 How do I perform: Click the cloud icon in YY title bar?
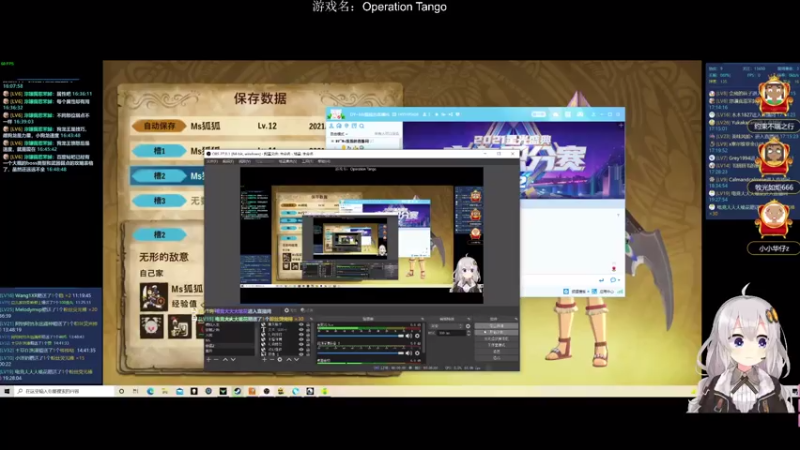(x=556, y=114)
